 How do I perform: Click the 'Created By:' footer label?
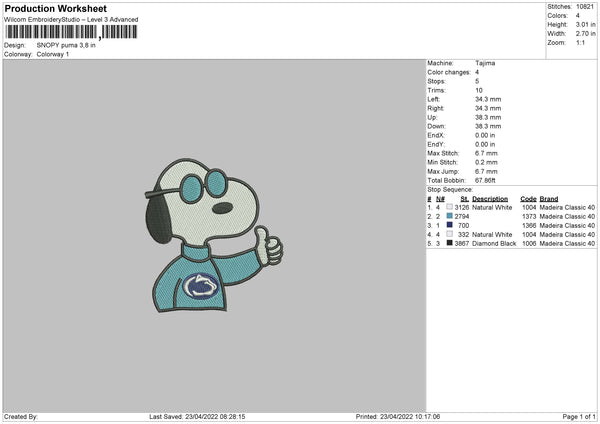(21, 417)
